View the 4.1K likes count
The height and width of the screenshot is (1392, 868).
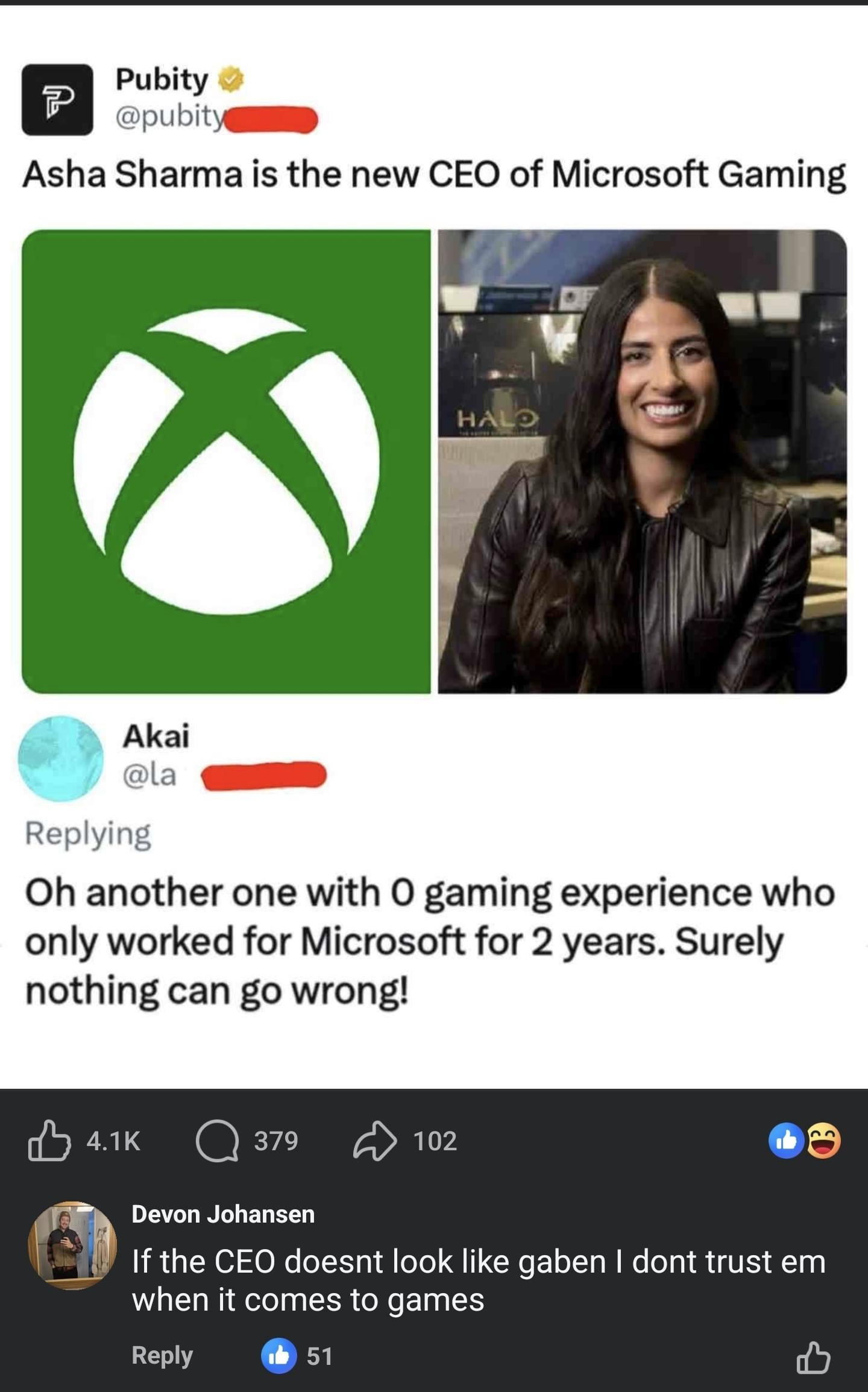[113, 1141]
